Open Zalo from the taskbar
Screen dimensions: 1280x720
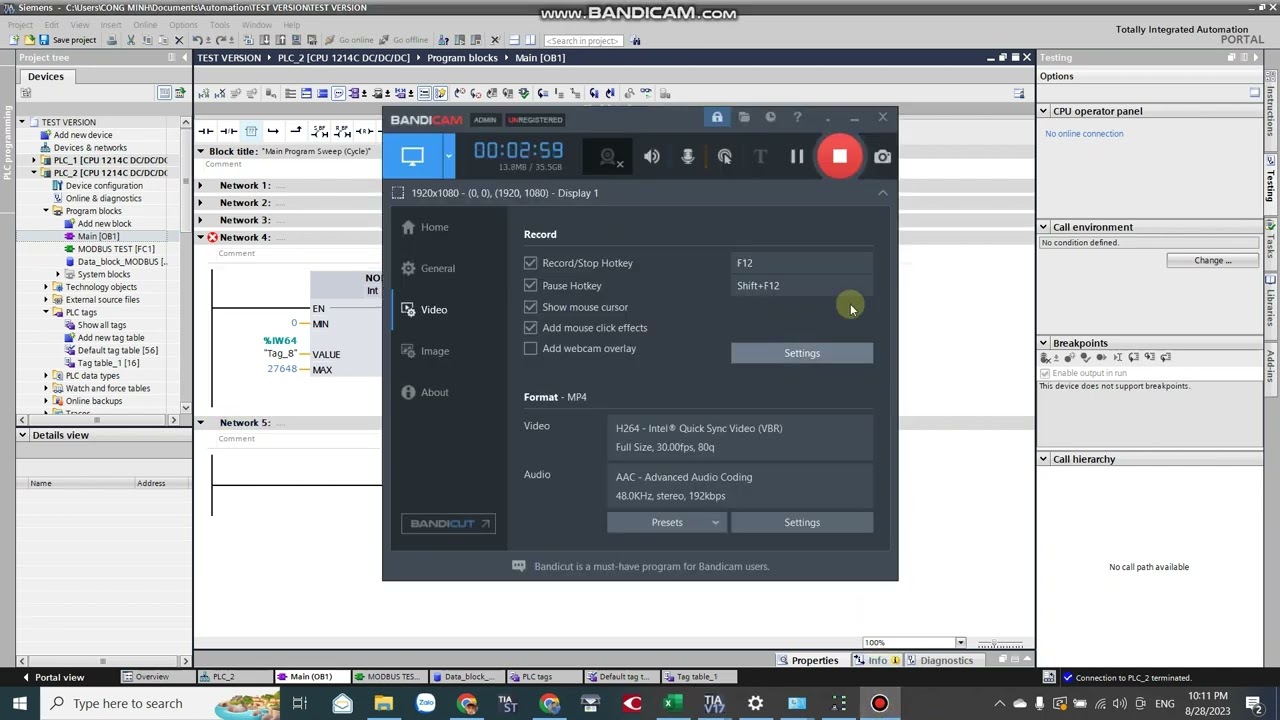click(426, 704)
